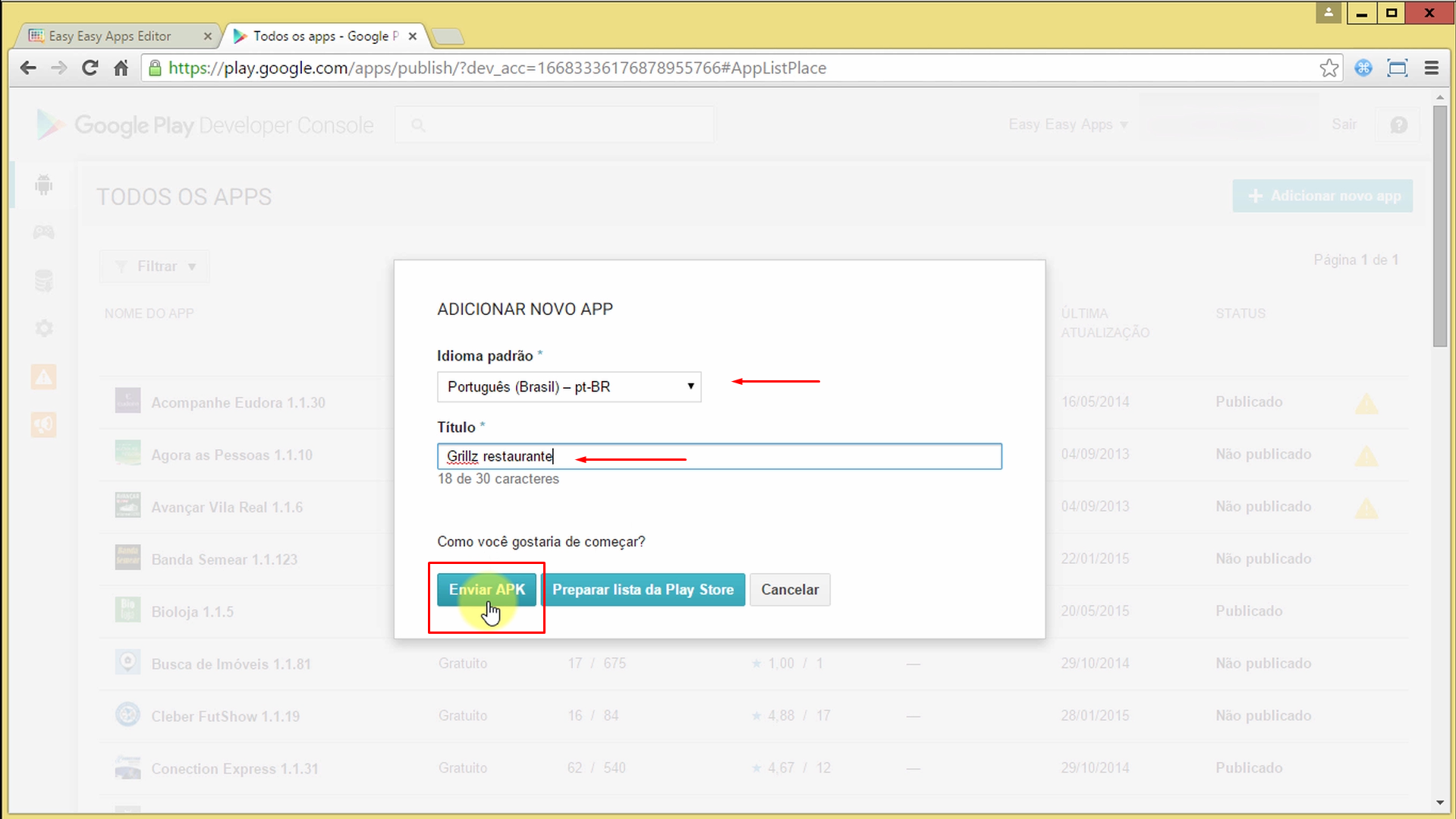The height and width of the screenshot is (819, 1456).
Task: Open the Idioma padrão language dropdown
Action: click(x=568, y=387)
